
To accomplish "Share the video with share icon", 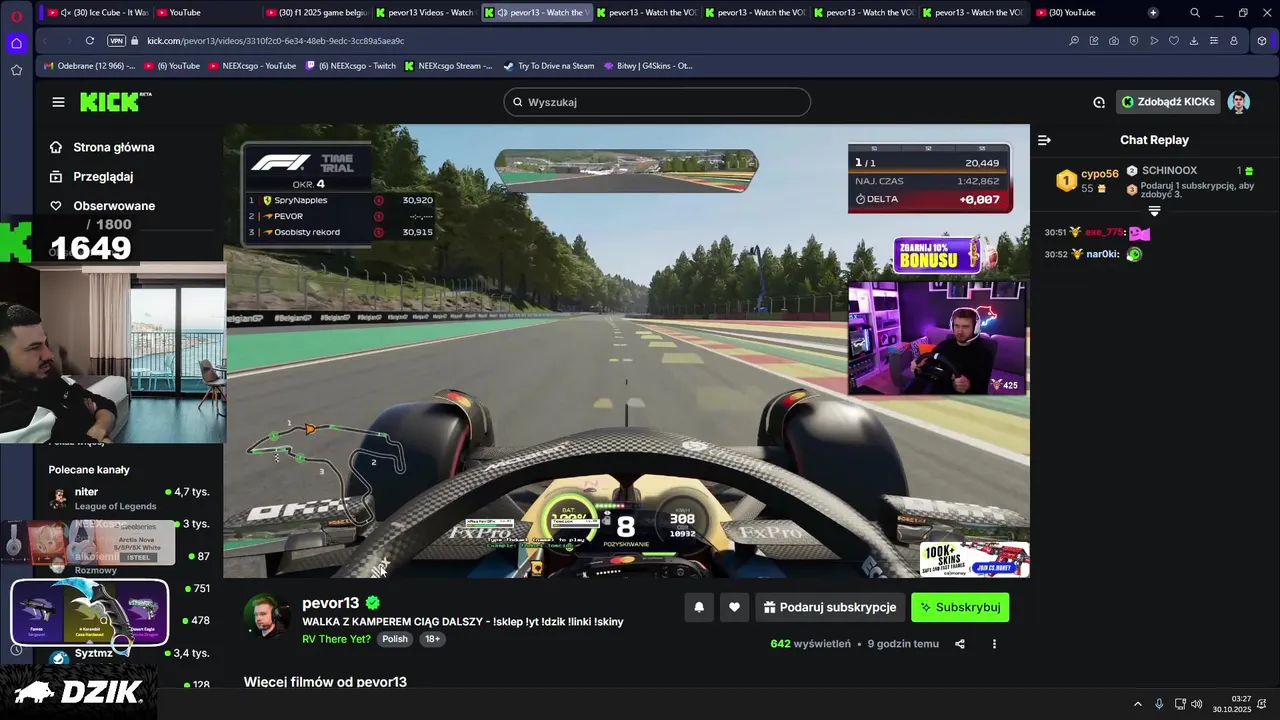I will pyautogui.click(x=960, y=644).
